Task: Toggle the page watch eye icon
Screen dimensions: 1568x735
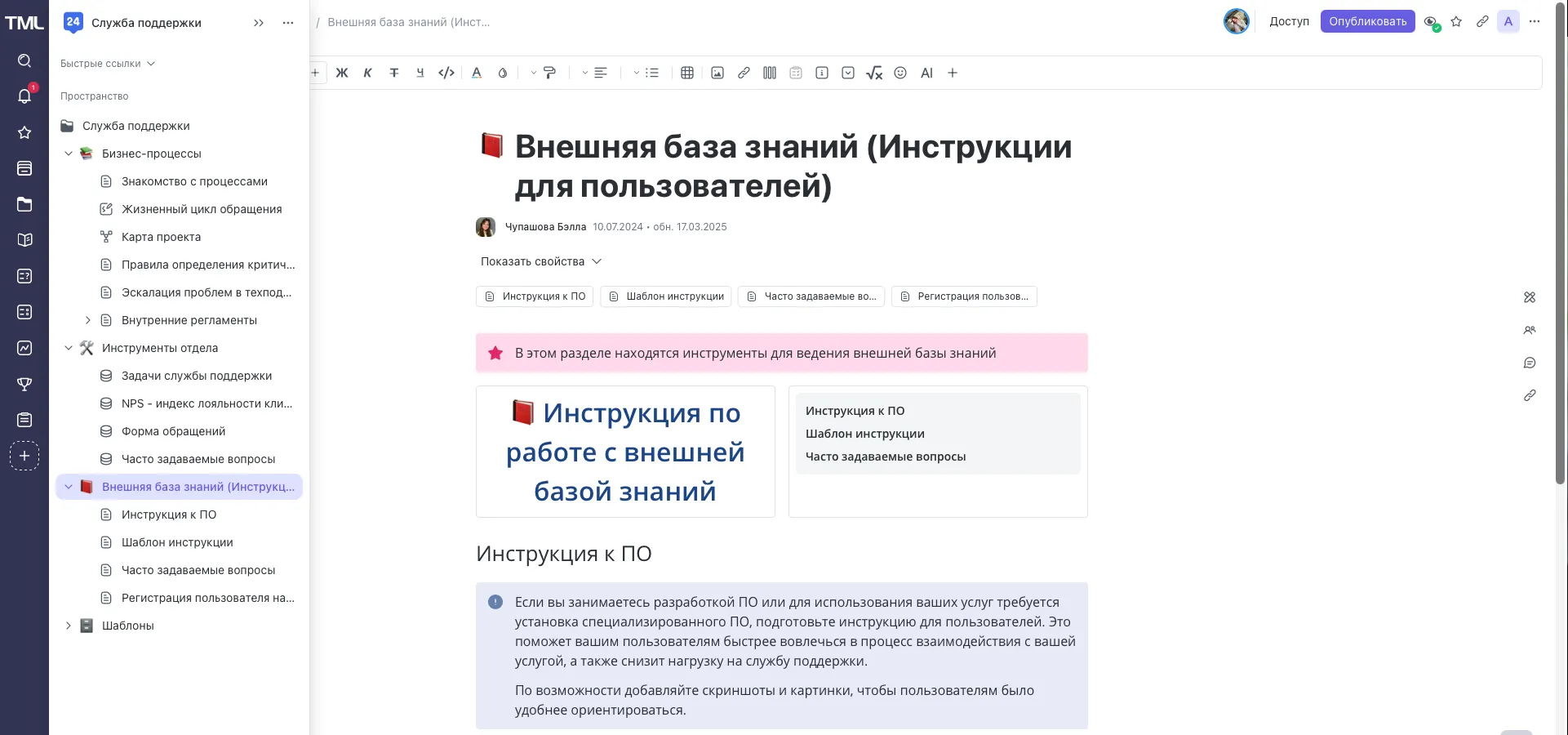Action: tap(1430, 22)
